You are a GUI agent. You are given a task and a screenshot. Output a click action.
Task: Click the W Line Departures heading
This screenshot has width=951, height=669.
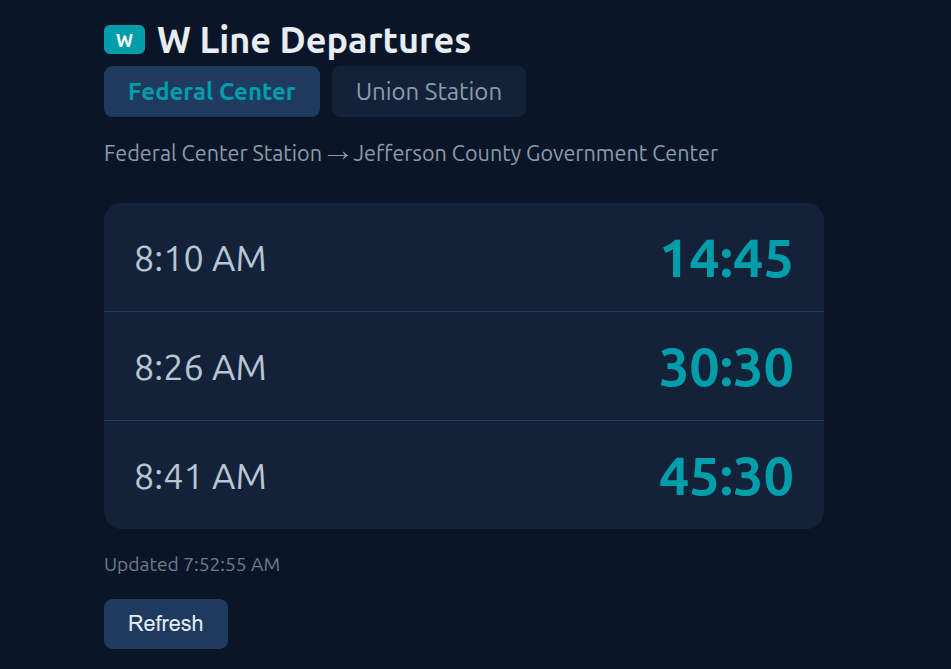[313, 40]
